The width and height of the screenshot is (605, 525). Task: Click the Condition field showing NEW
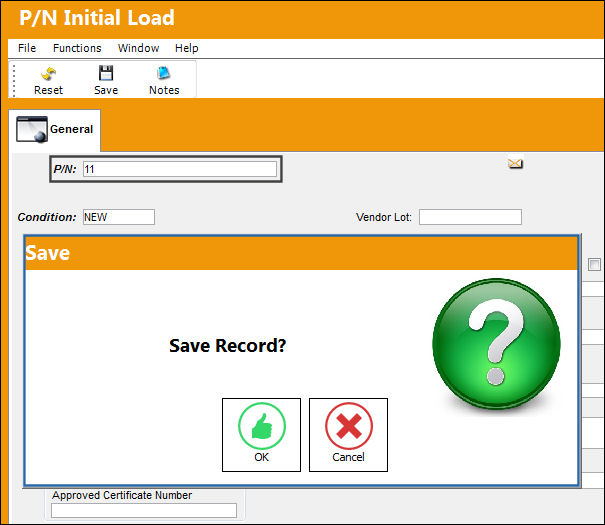point(119,217)
